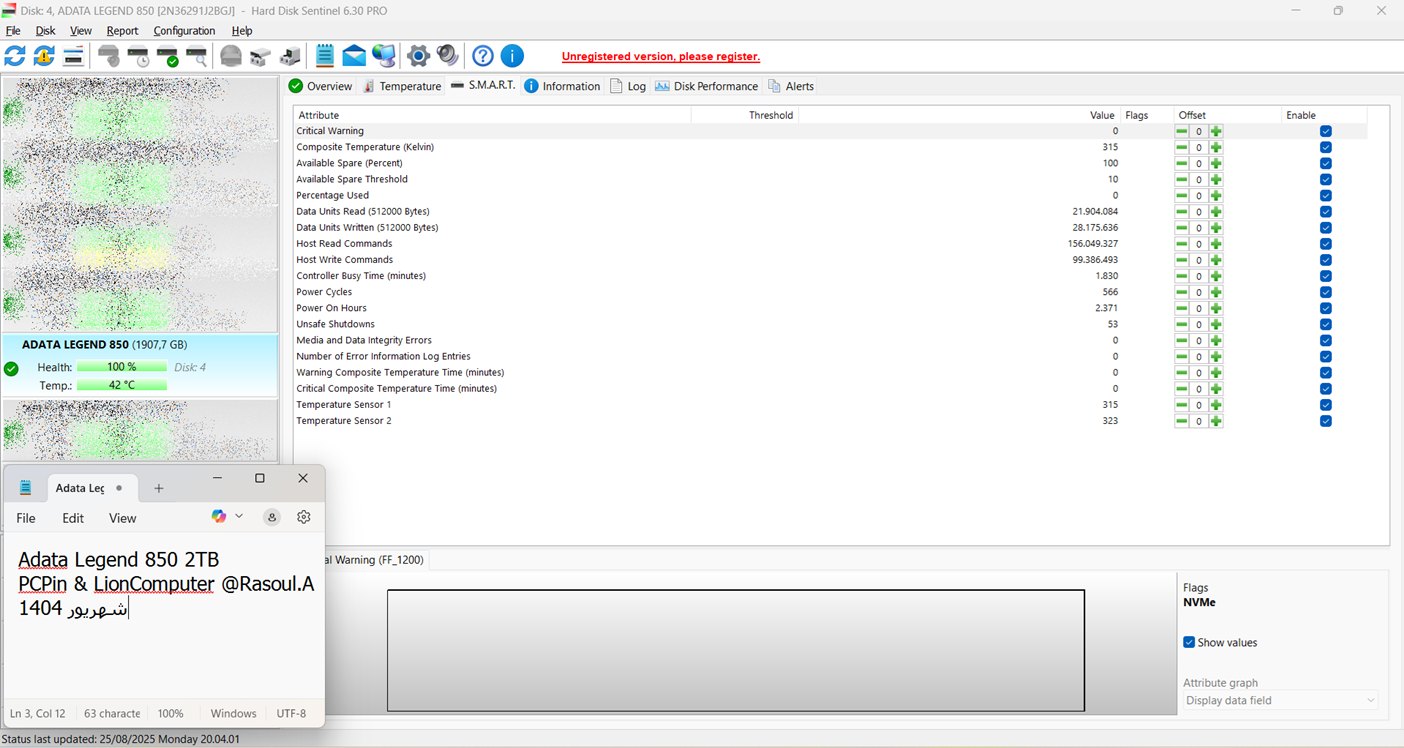The height and width of the screenshot is (748, 1404).
Task: Open the File menu in Notepad
Action: coord(26,518)
